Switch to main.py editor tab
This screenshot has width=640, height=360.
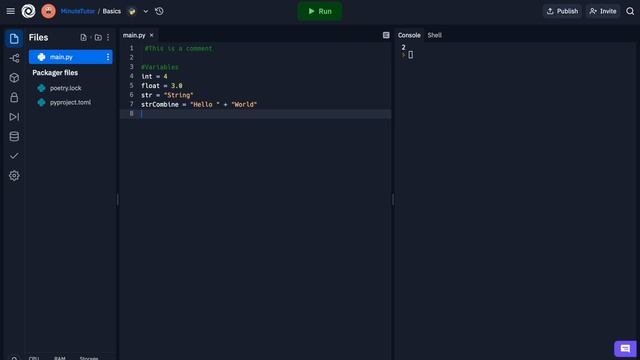pyautogui.click(x=134, y=36)
